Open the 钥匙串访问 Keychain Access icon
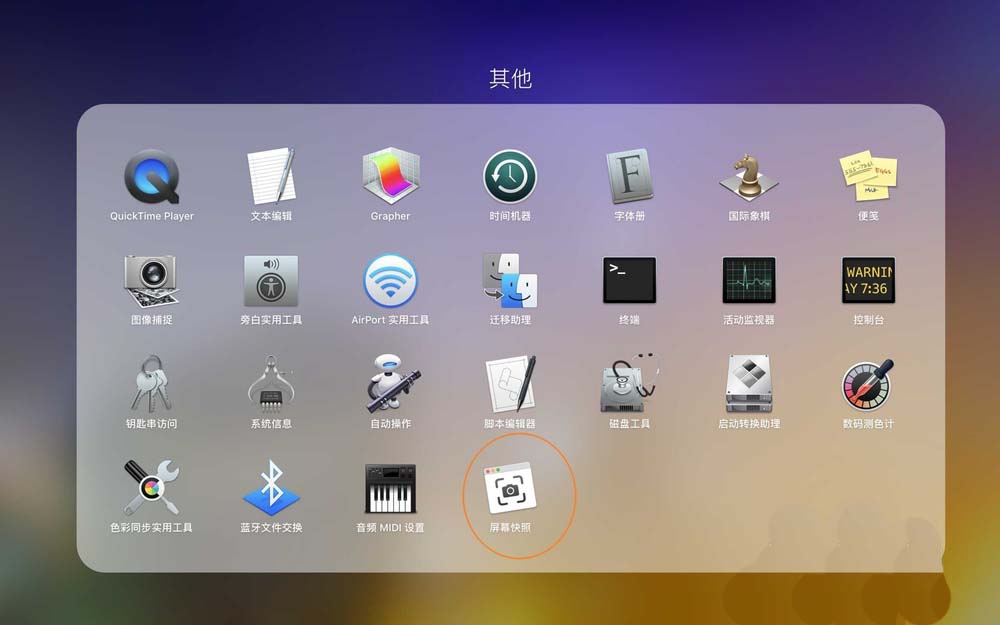 pos(152,384)
